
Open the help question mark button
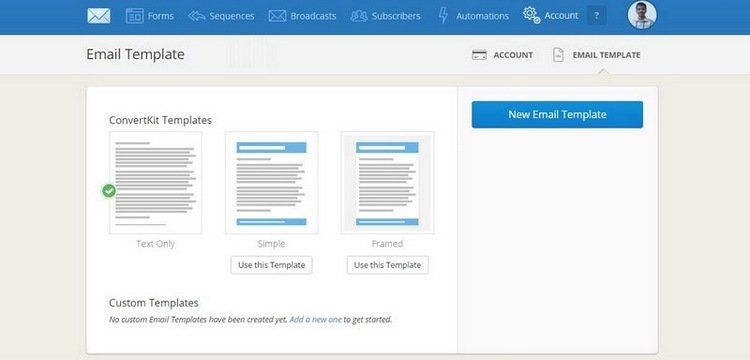(x=596, y=16)
